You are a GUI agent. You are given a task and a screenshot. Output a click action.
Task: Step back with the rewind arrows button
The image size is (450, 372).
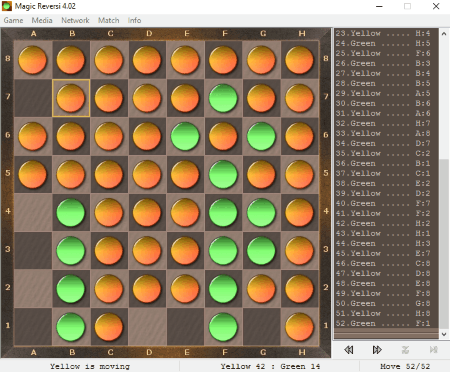pos(349,350)
